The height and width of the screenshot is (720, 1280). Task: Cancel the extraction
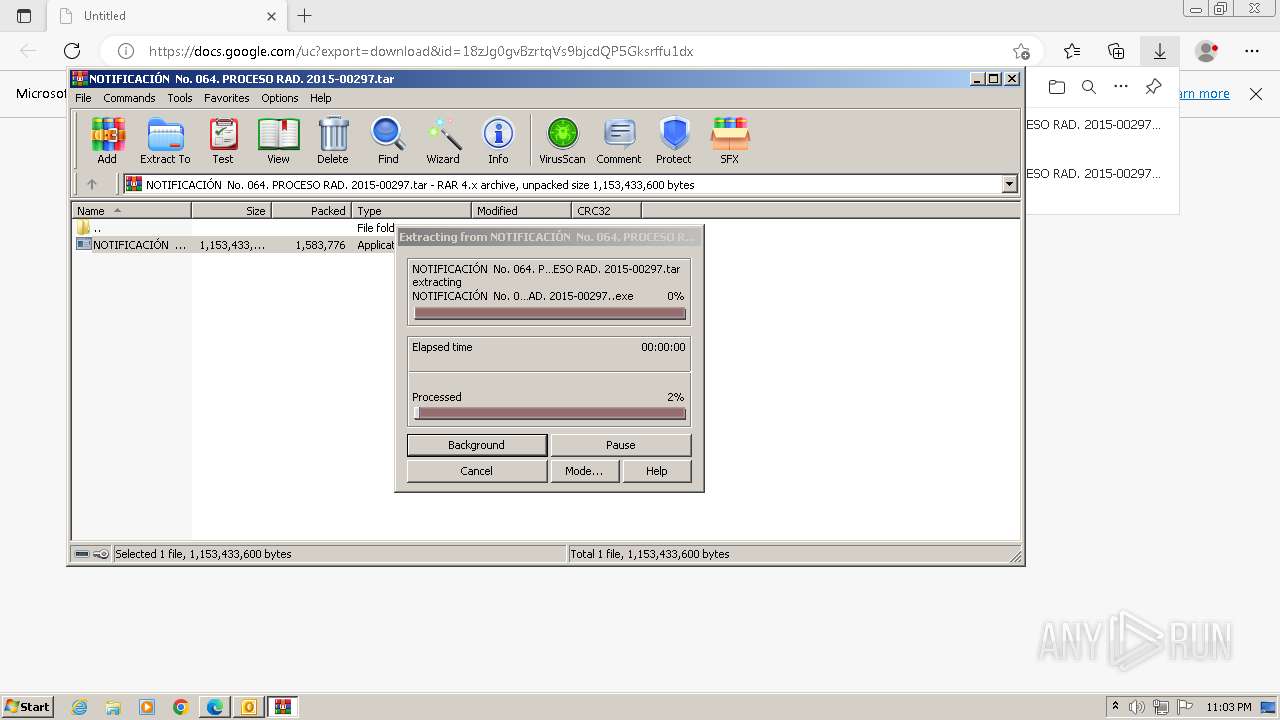click(x=477, y=471)
